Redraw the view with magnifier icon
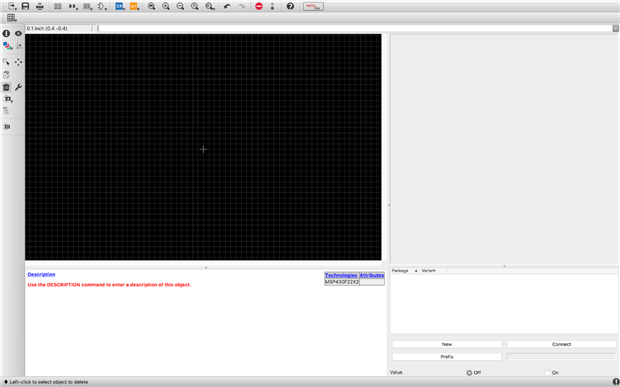Viewport: 620px width, 387px height. (x=195, y=6)
